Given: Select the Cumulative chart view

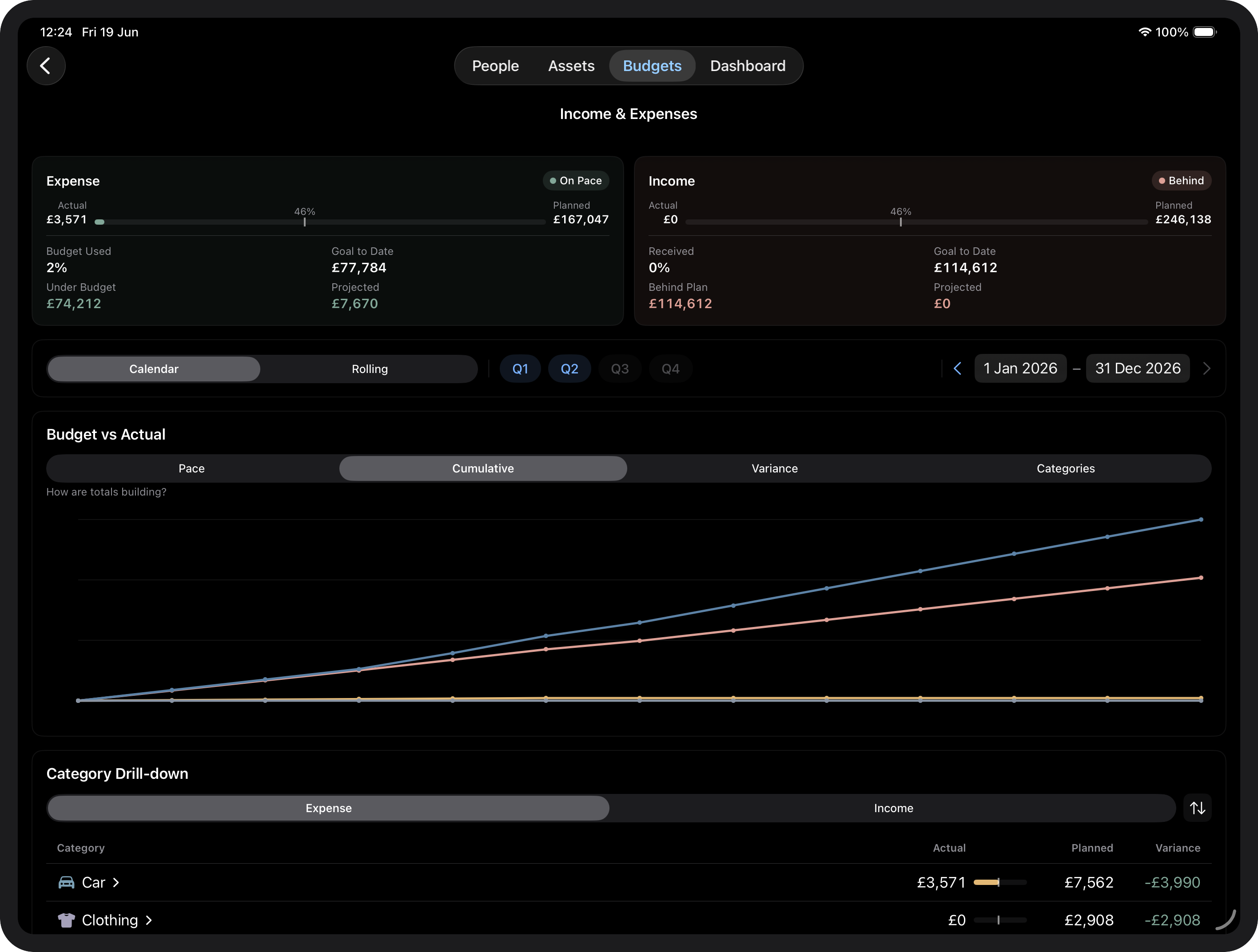Looking at the screenshot, I should 483,468.
